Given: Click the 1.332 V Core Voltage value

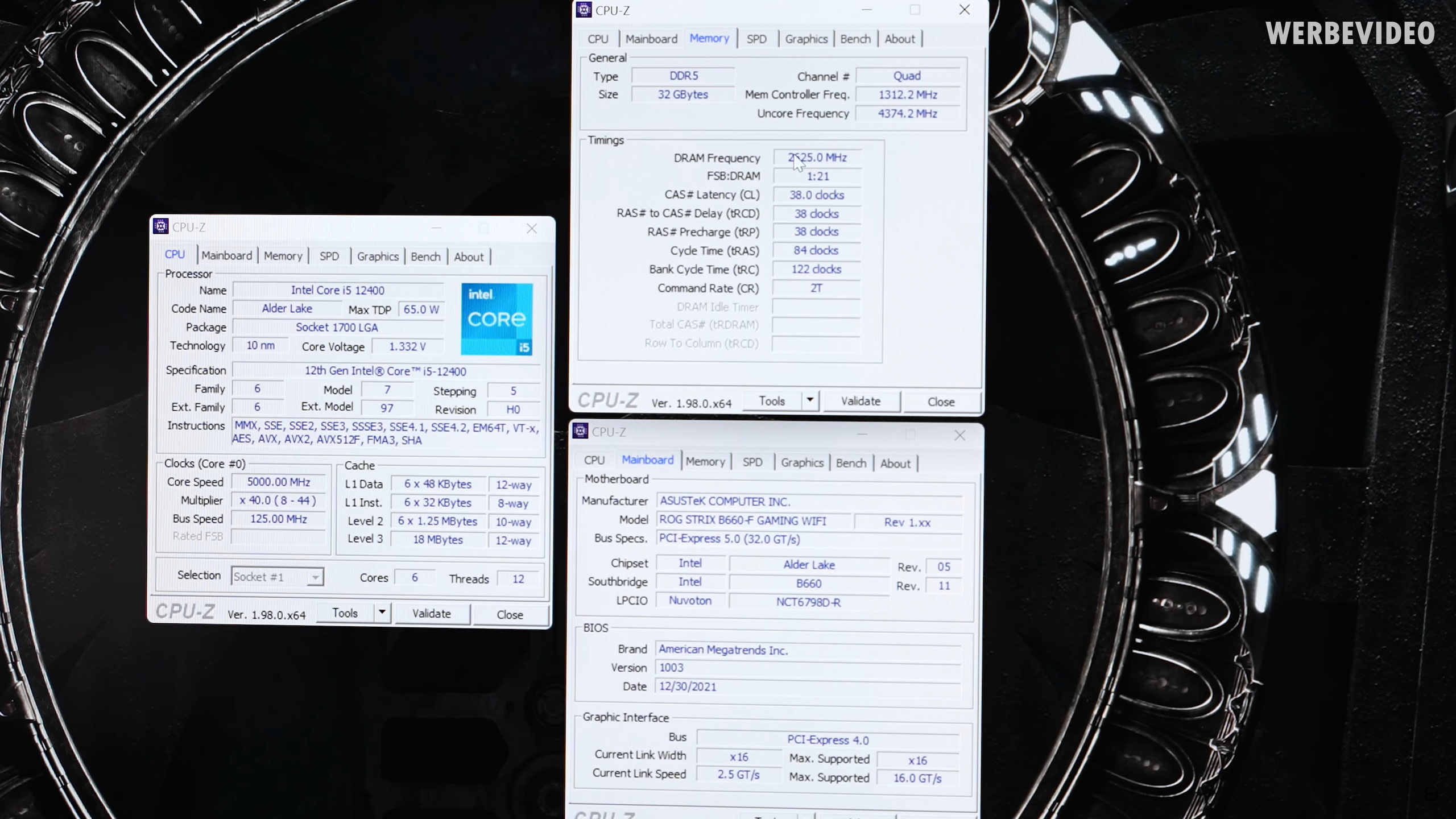Looking at the screenshot, I should tap(407, 346).
